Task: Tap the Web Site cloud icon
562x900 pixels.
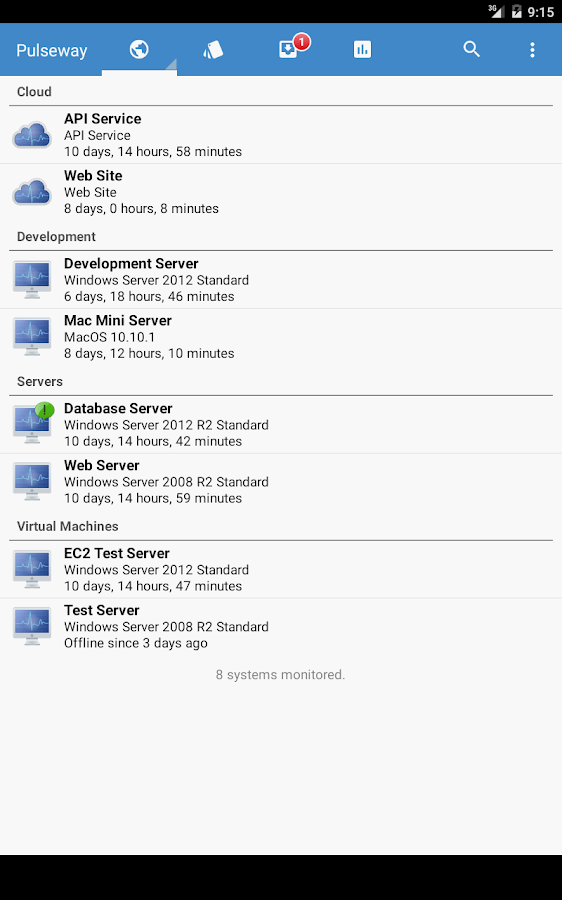Action: [x=32, y=192]
